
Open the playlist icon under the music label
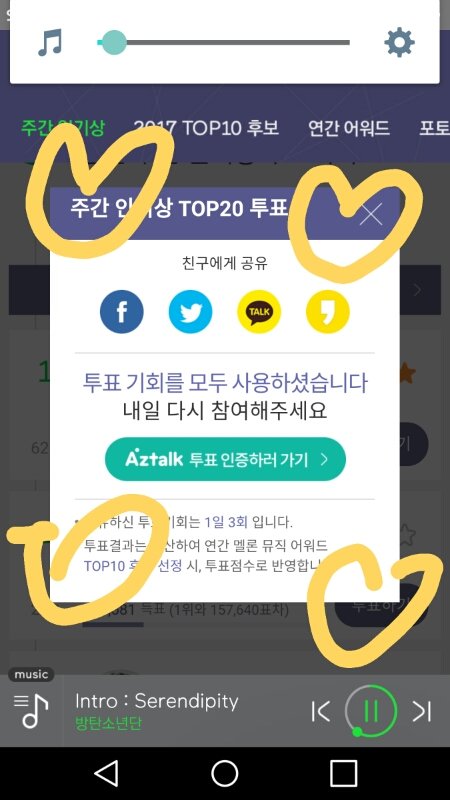31,711
